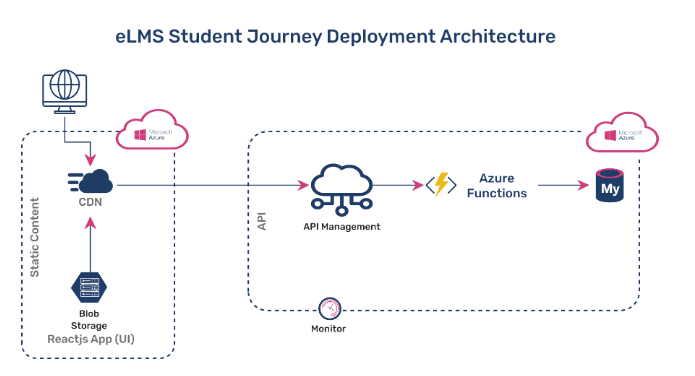Click the right Microsoft Azure cloud logo
The width and height of the screenshot is (695, 376).
622,132
